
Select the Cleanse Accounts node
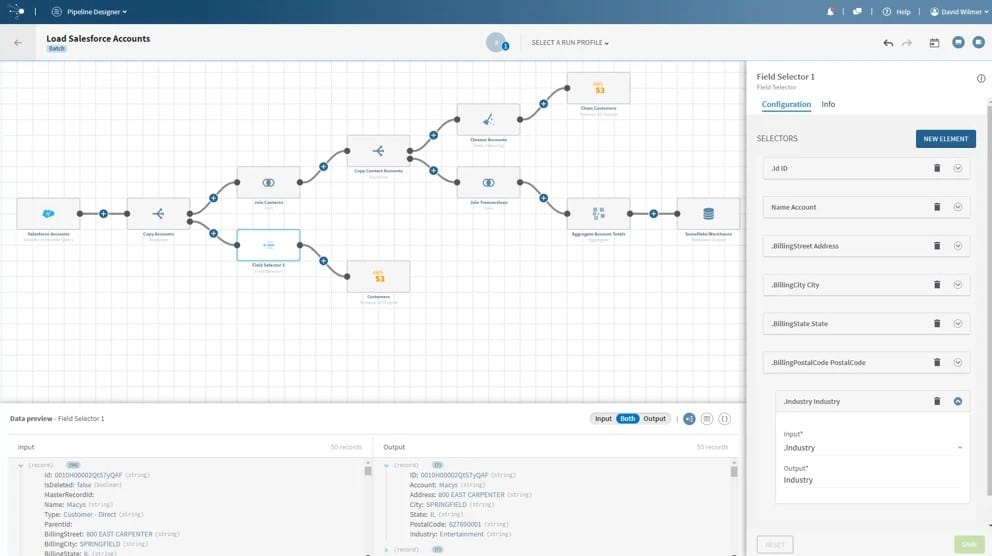point(488,120)
